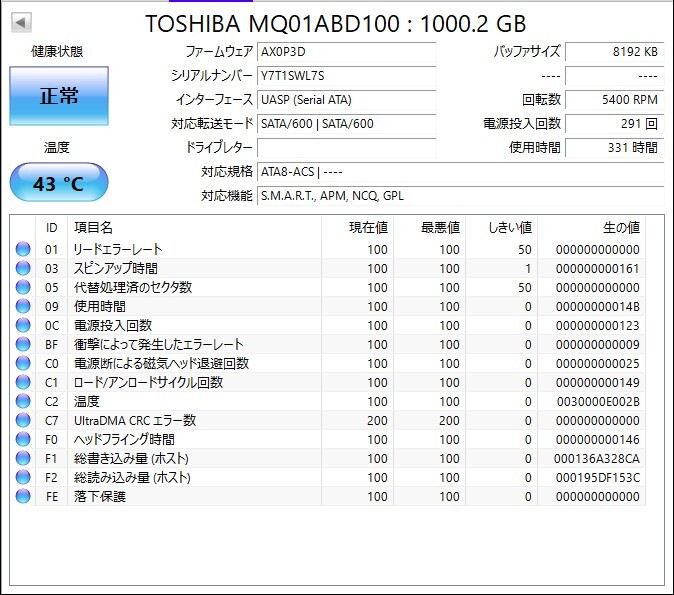This screenshot has width=674, height=595.
Task: Select the ヘッドフライング時間 row name
Action: [x=124, y=439]
